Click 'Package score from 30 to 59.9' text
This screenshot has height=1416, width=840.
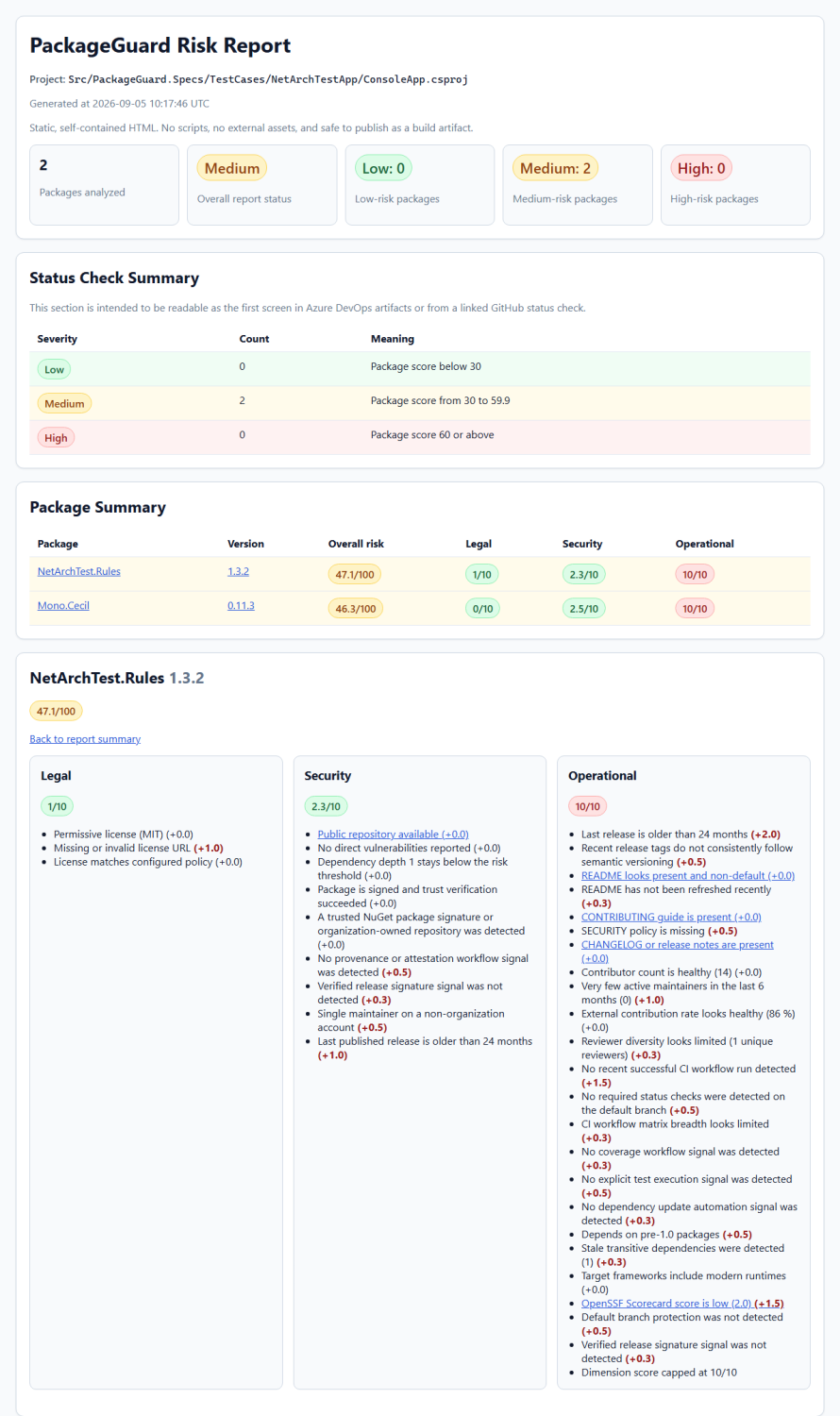tap(440, 400)
